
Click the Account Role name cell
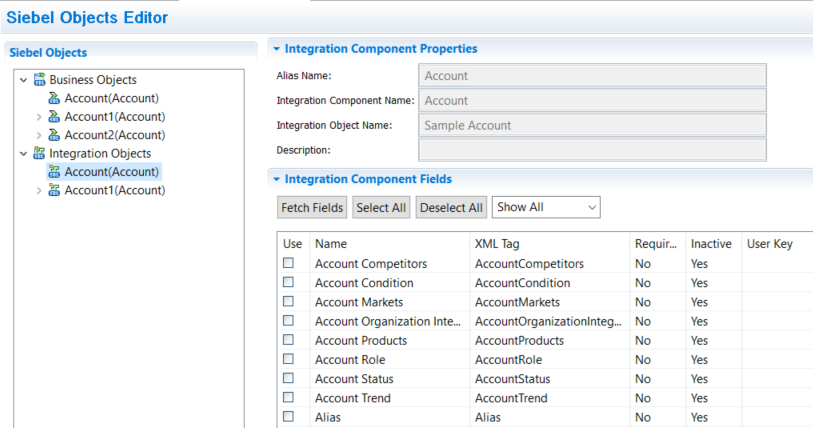[350, 360]
